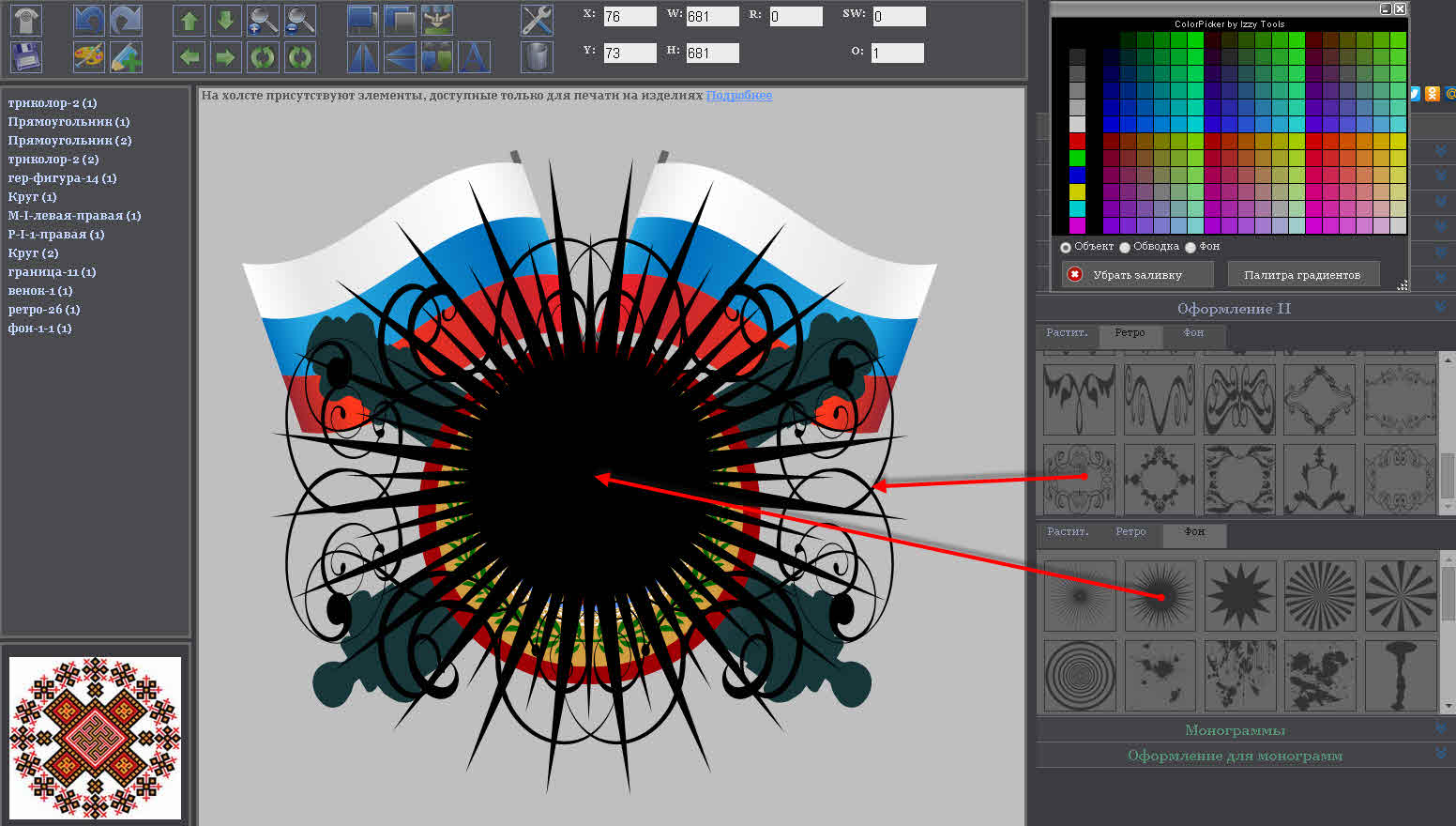Share via the Twitter bird icon
Viewport: 1456px width, 826px height.
coord(1415,94)
